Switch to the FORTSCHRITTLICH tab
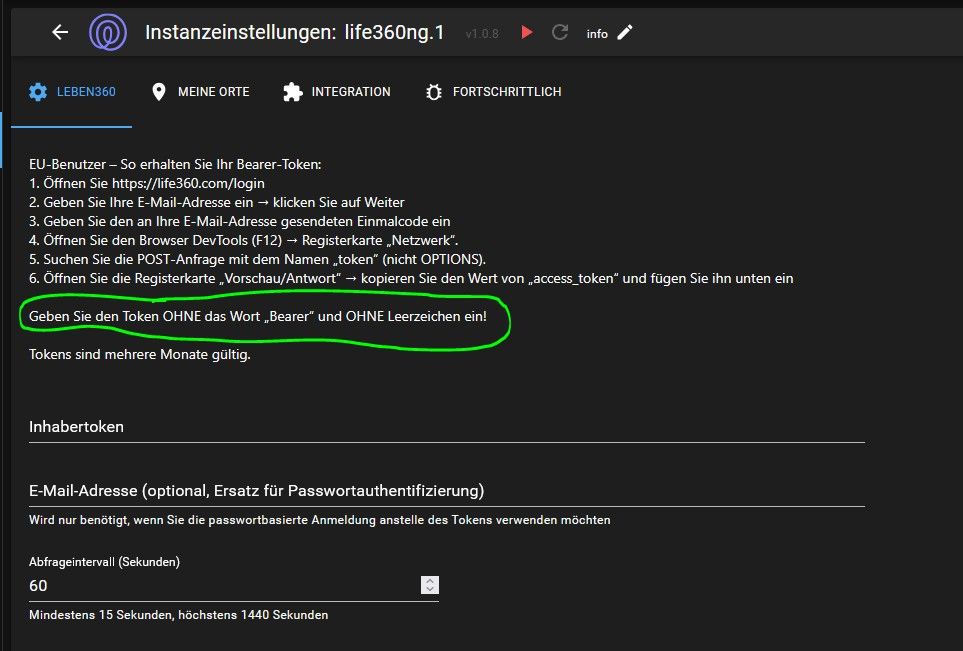963x651 pixels. point(493,92)
